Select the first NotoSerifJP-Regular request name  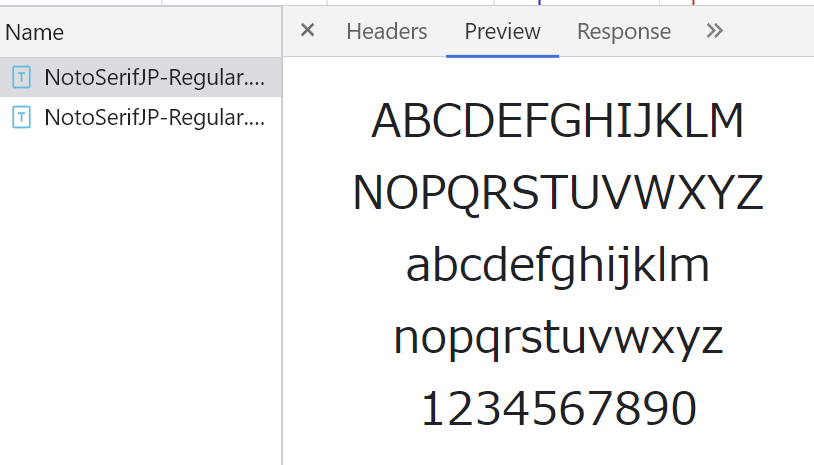(x=155, y=77)
